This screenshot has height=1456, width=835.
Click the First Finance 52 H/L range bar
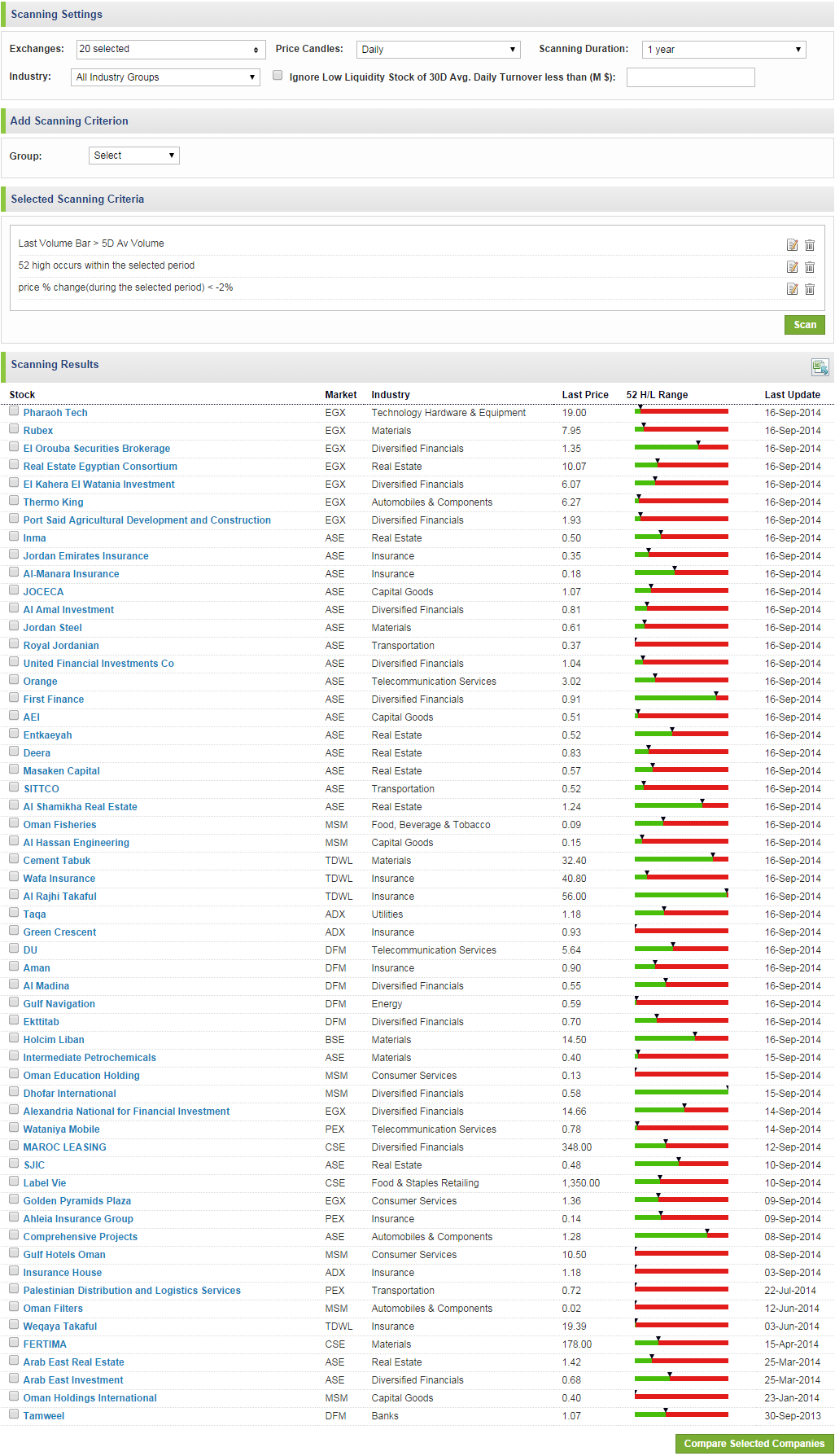point(681,698)
